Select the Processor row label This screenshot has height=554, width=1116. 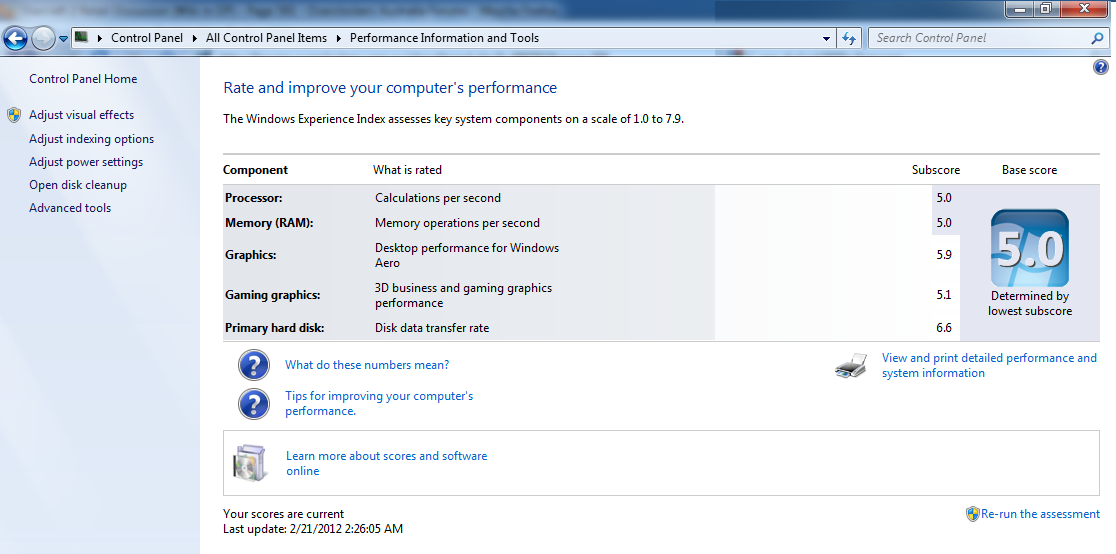coord(253,198)
